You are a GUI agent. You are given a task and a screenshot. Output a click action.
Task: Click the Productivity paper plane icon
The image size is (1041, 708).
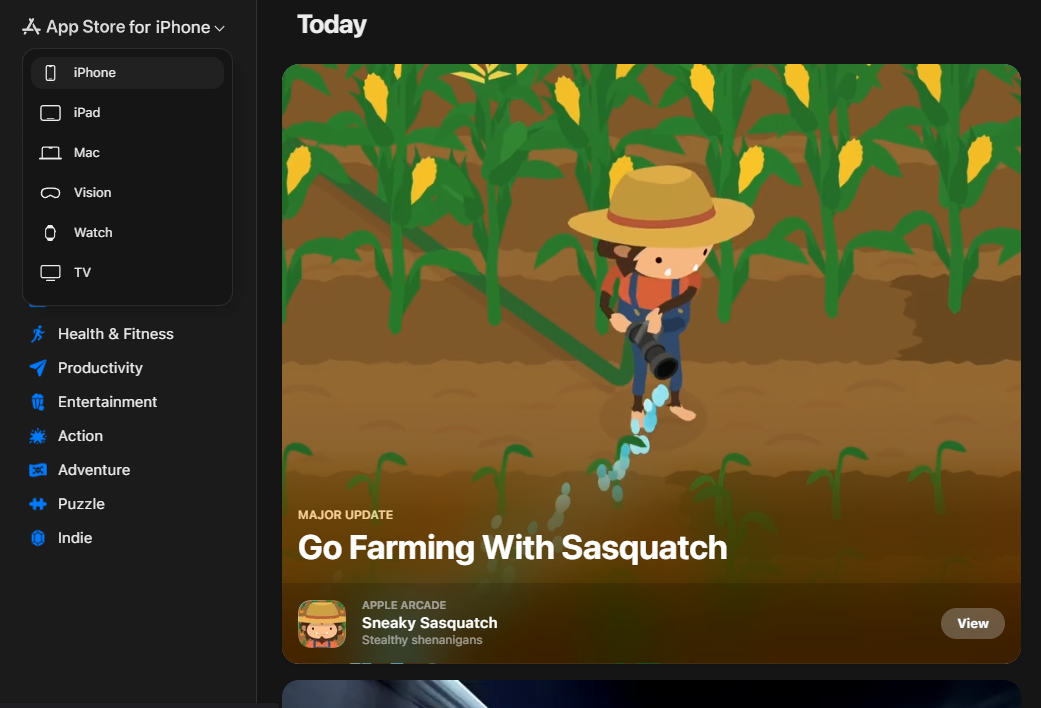(38, 368)
